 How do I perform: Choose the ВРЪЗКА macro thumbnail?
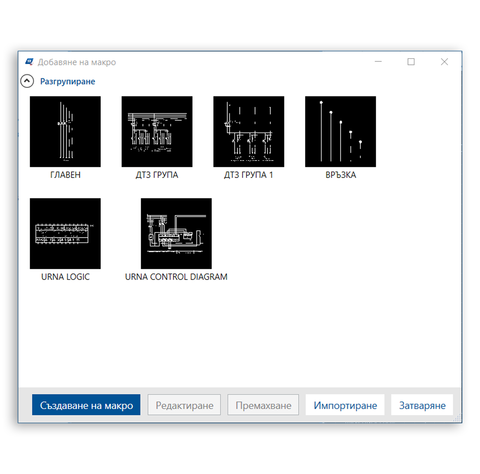340,132
